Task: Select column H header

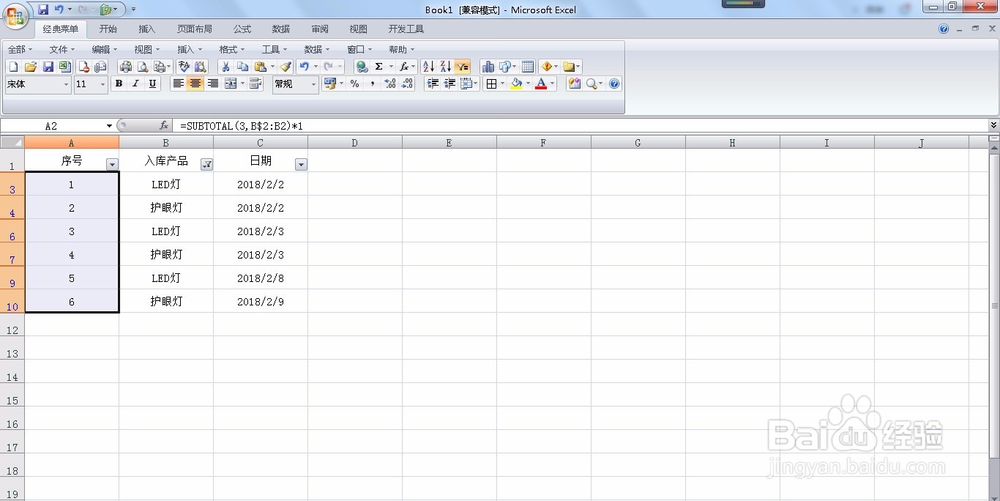Action: click(732, 143)
